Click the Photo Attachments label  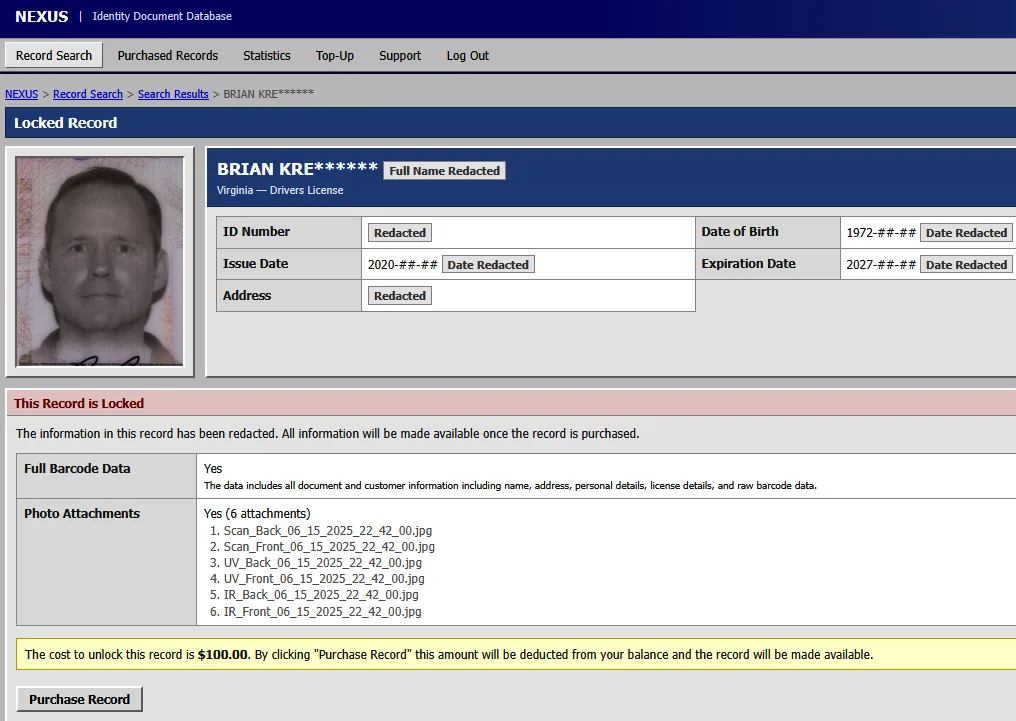point(82,514)
